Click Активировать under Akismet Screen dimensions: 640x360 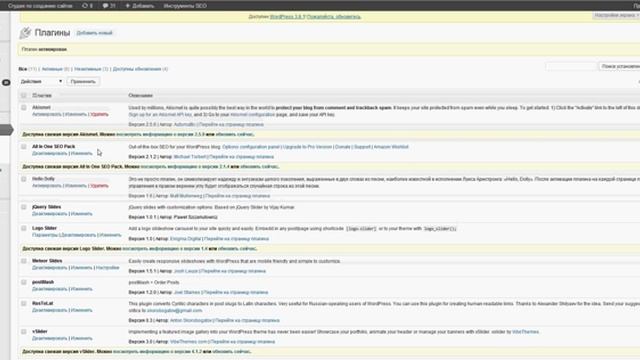click(47, 114)
